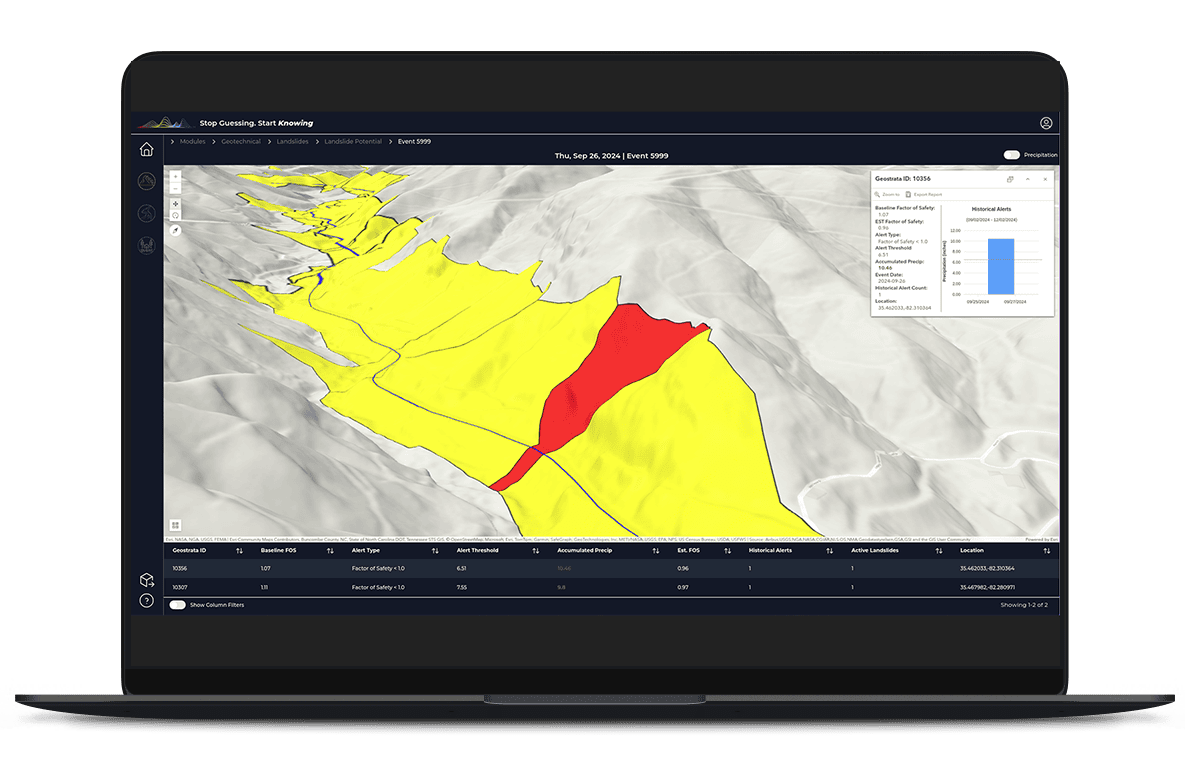Click the map zoom out minus button
1185x766 pixels.
pyautogui.click(x=175, y=188)
